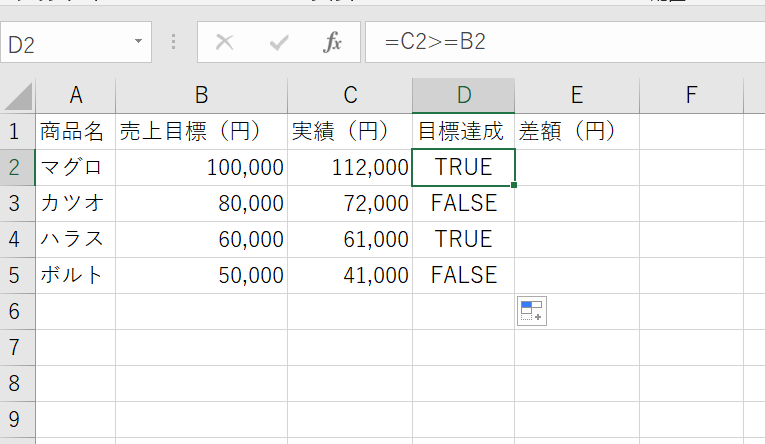
Task: Select column B header
Action: click(x=201, y=95)
